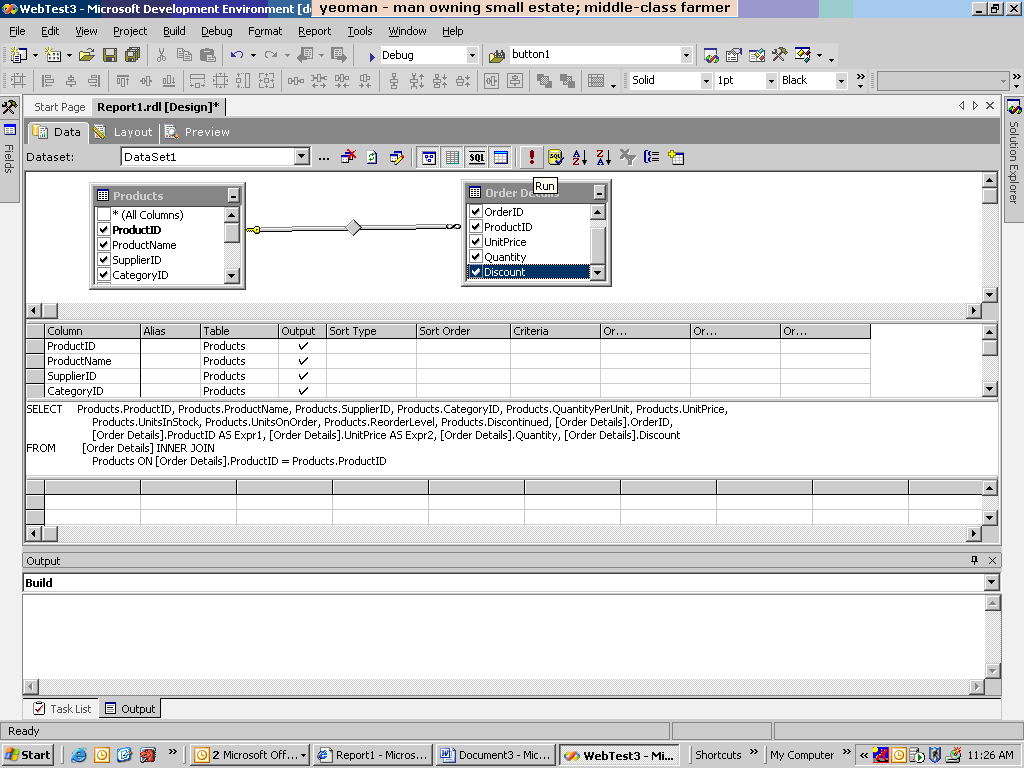
Task: Click the Use Group By icon
Action: click(651, 157)
